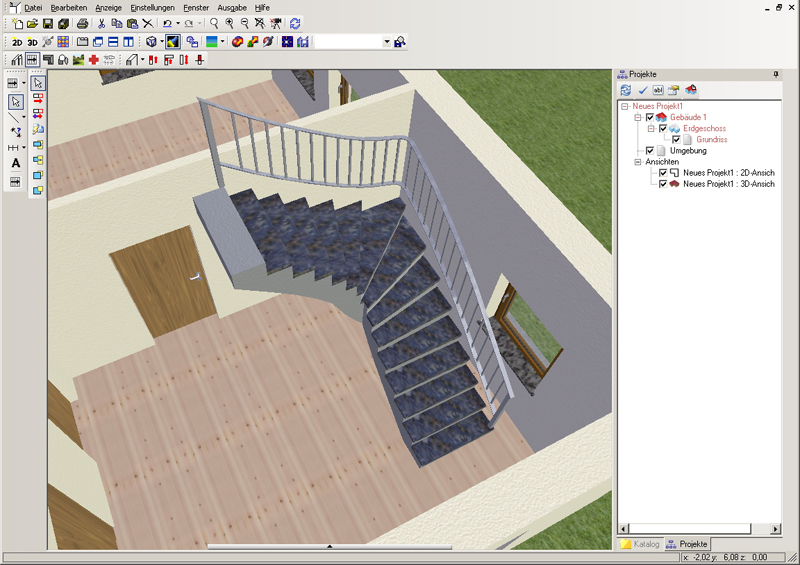Select the Erdgeschoss tree entry

(x=703, y=129)
